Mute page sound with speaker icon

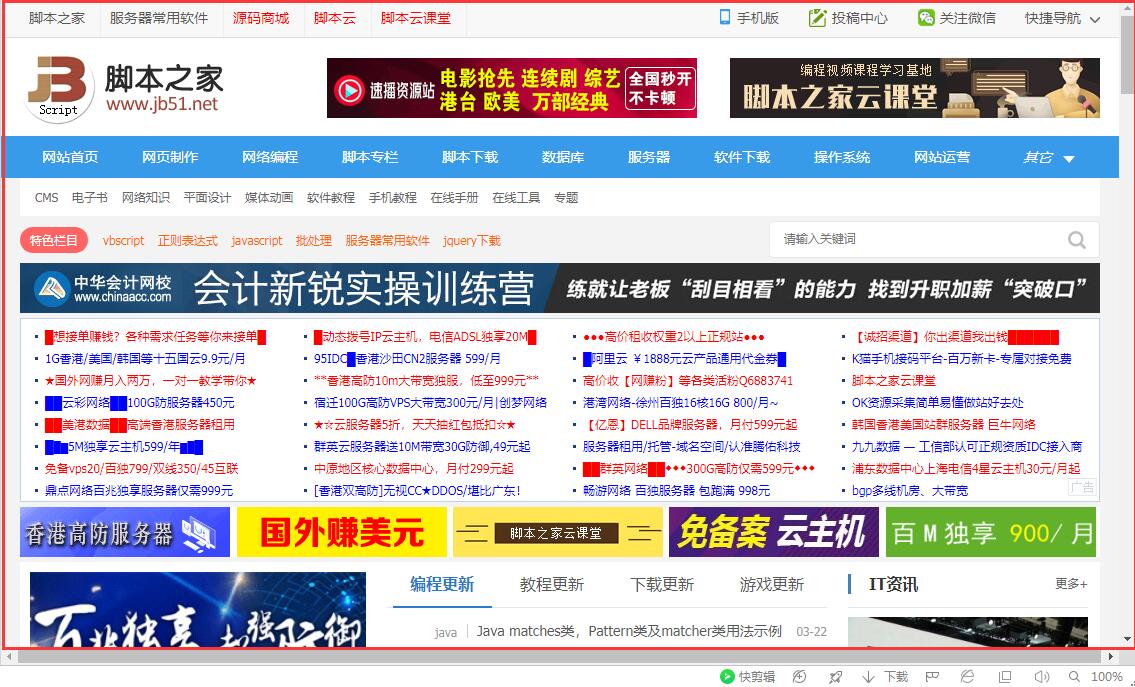(1042, 676)
